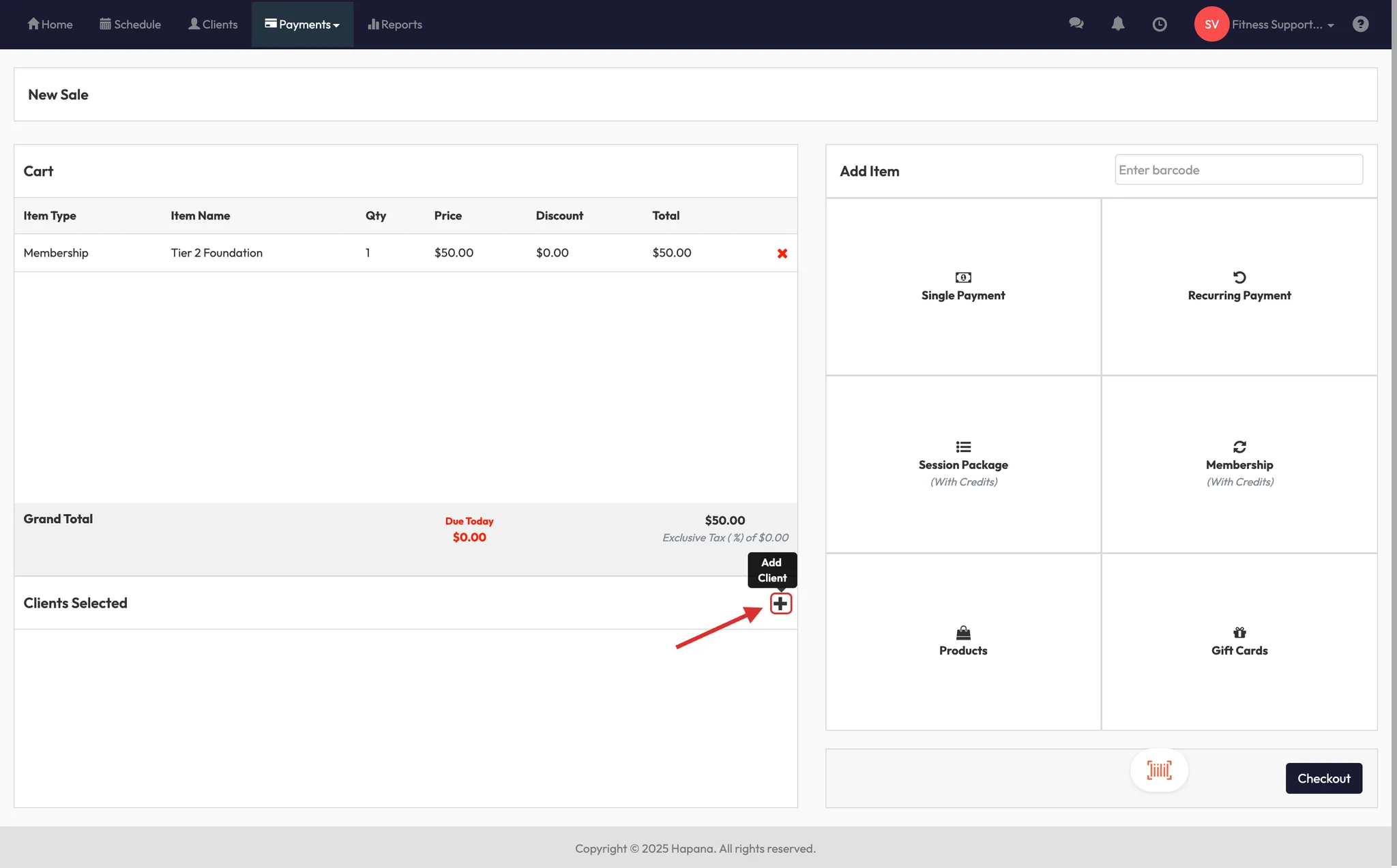Click the Enter barcode input field

pyautogui.click(x=1238, y=170)
